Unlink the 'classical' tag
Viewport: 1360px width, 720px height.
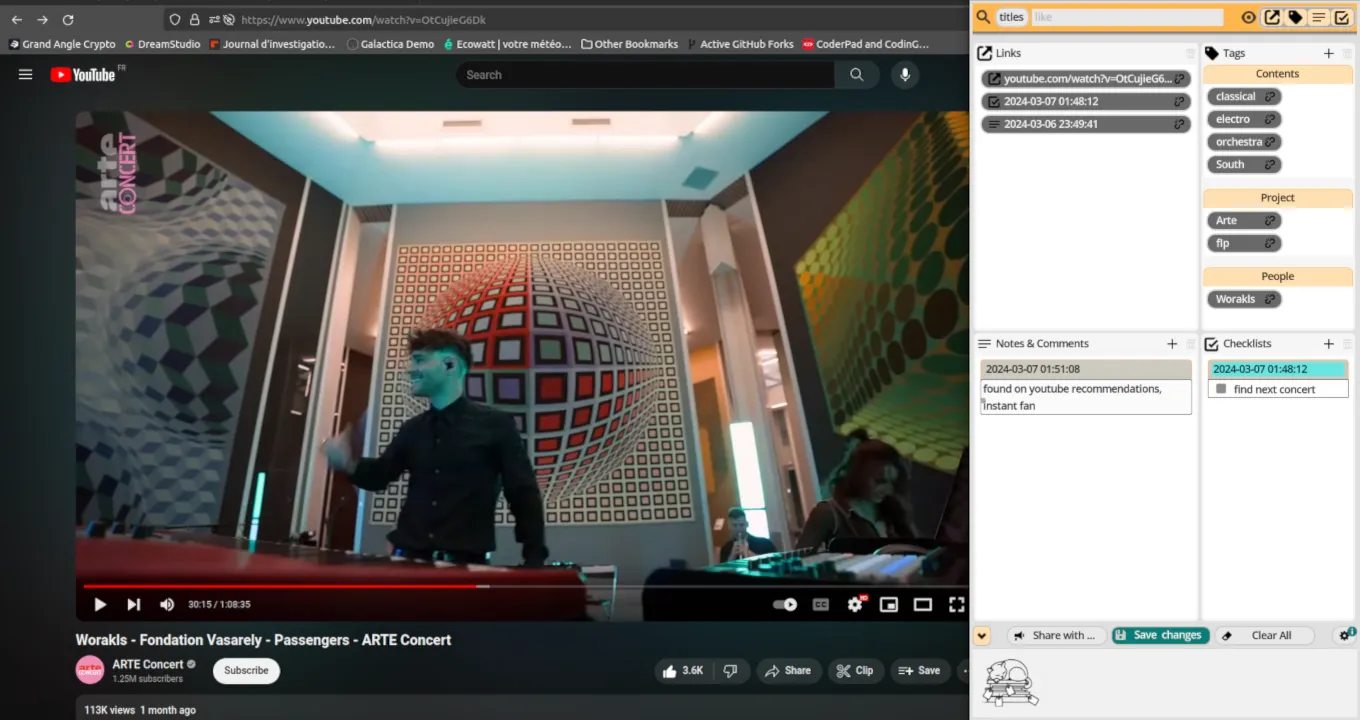[x=1270, y=96]
